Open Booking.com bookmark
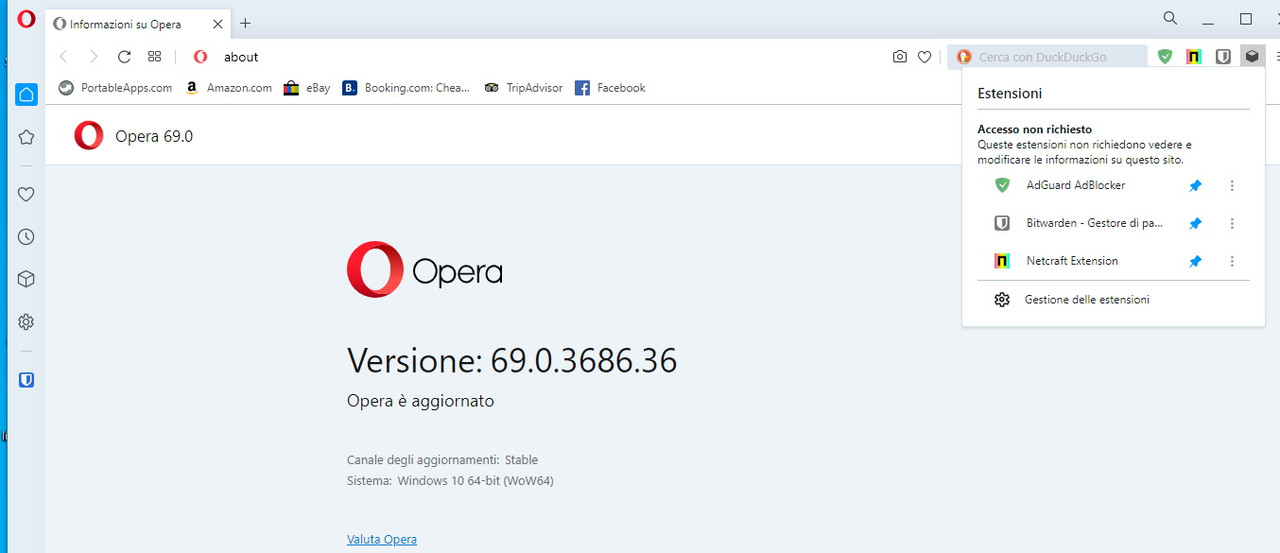Screen dimensions: 1280x553 [x=406, y=88]
